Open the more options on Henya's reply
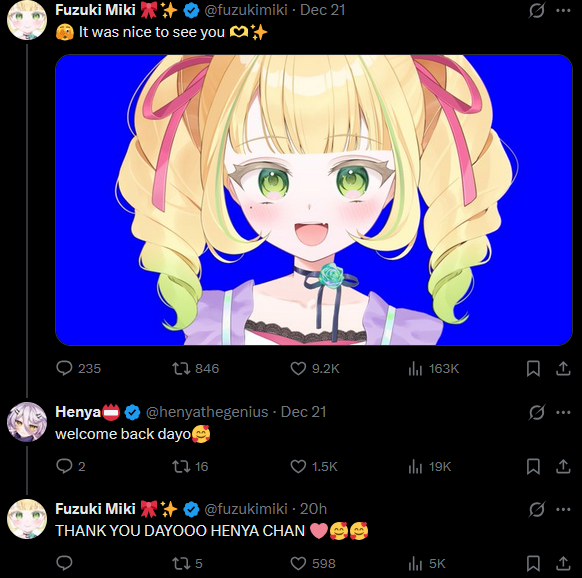Image resolution: width=582 pixels, height=578 pixels. [563, 412]
